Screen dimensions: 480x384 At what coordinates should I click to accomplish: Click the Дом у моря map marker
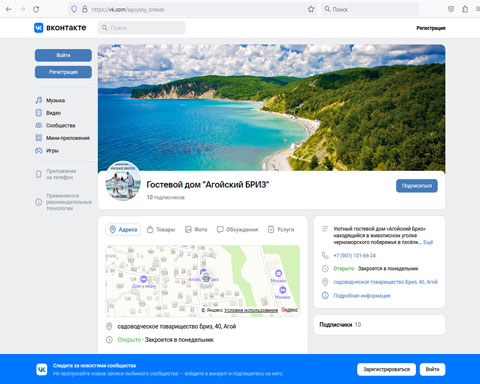point(144,279)
